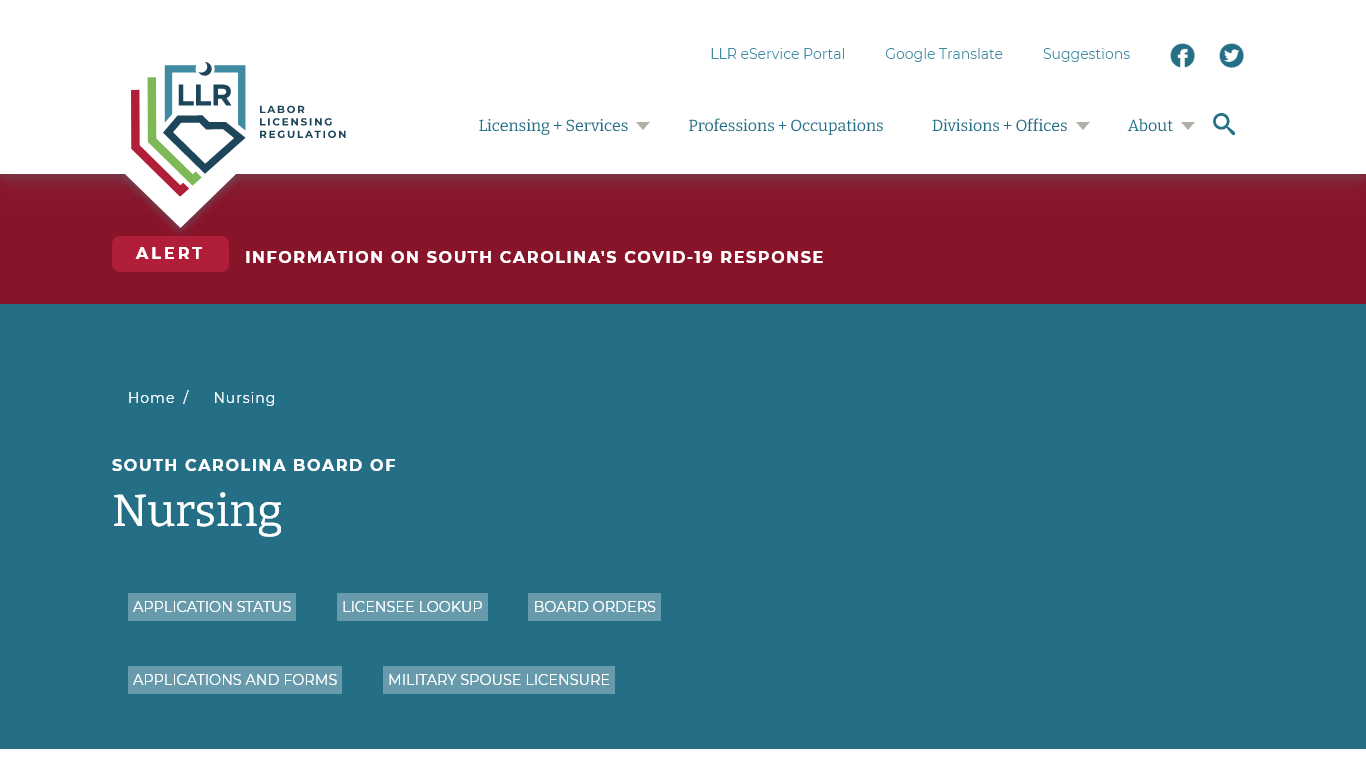Open Google Translate link
Screen dimensions: 1366x768
click(943, 54)
